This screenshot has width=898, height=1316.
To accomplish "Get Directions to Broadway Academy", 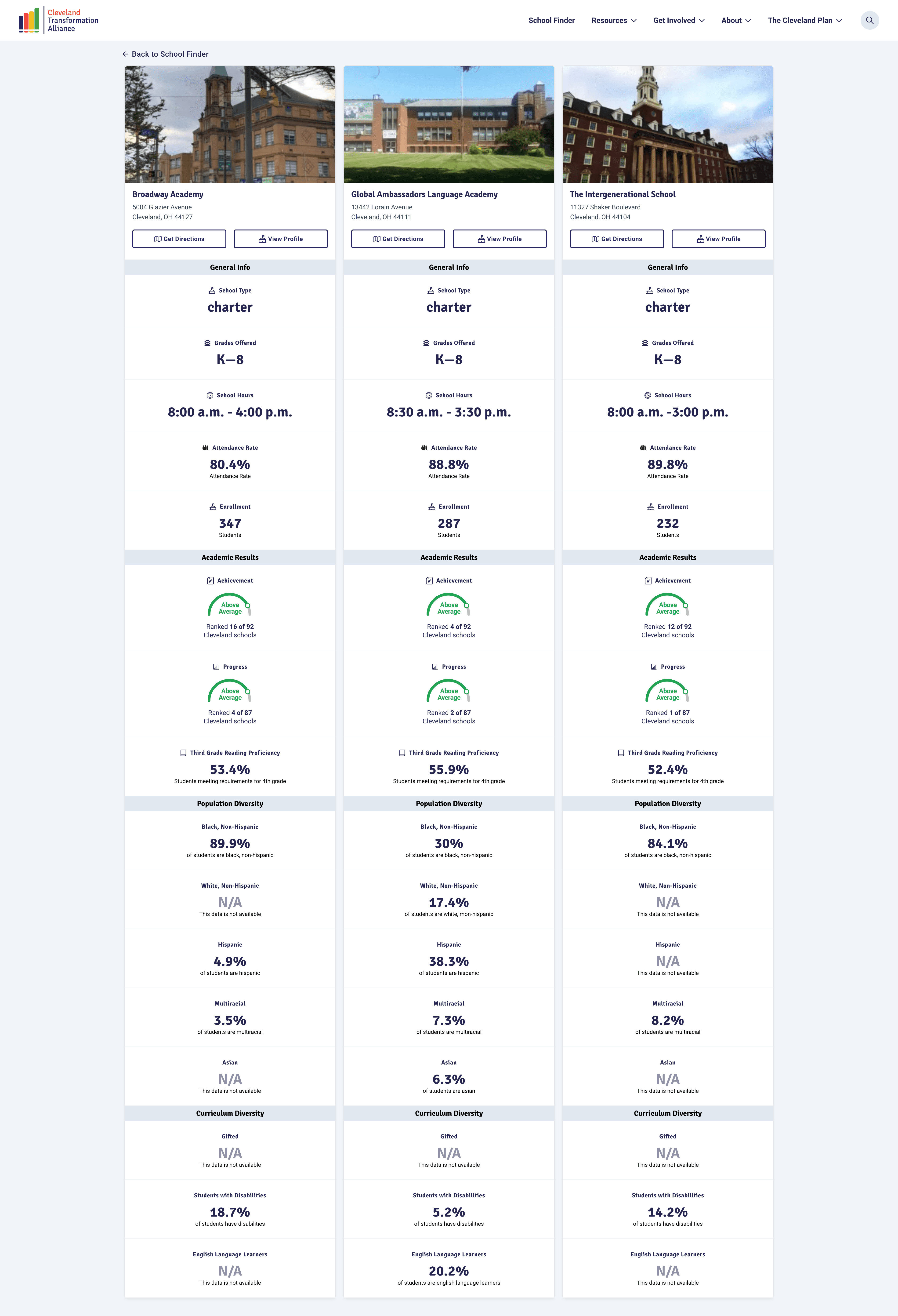I will coord(179,239).
